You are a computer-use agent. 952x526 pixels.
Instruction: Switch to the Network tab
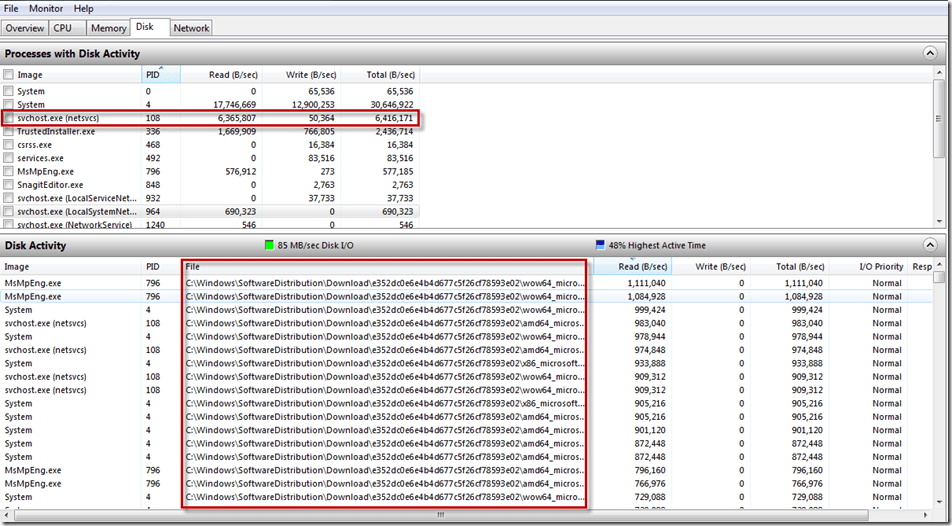191,29
